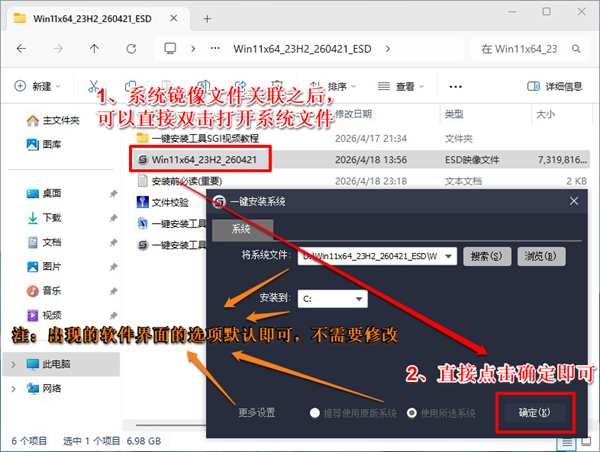This screenshot has height=452, width=600.
Task: Expand the Network tree node
Action: tap(13, 389)
